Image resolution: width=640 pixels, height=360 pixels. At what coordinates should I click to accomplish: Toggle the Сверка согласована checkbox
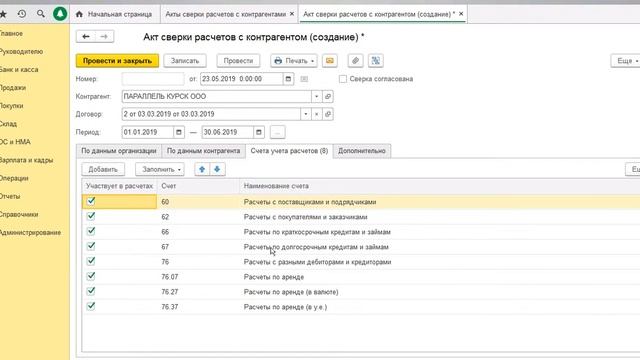343,79
